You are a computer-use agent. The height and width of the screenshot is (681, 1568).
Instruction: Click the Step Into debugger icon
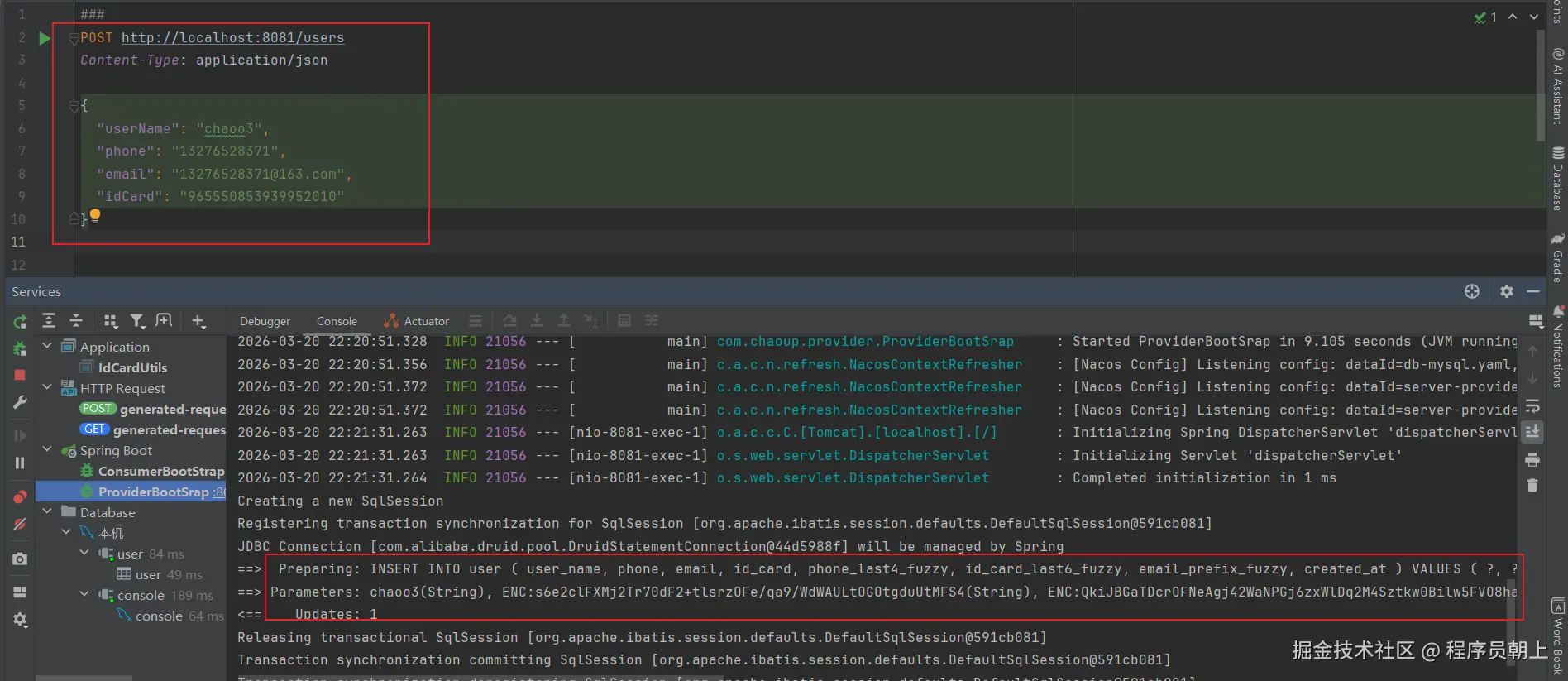click(x=537, y=321)
